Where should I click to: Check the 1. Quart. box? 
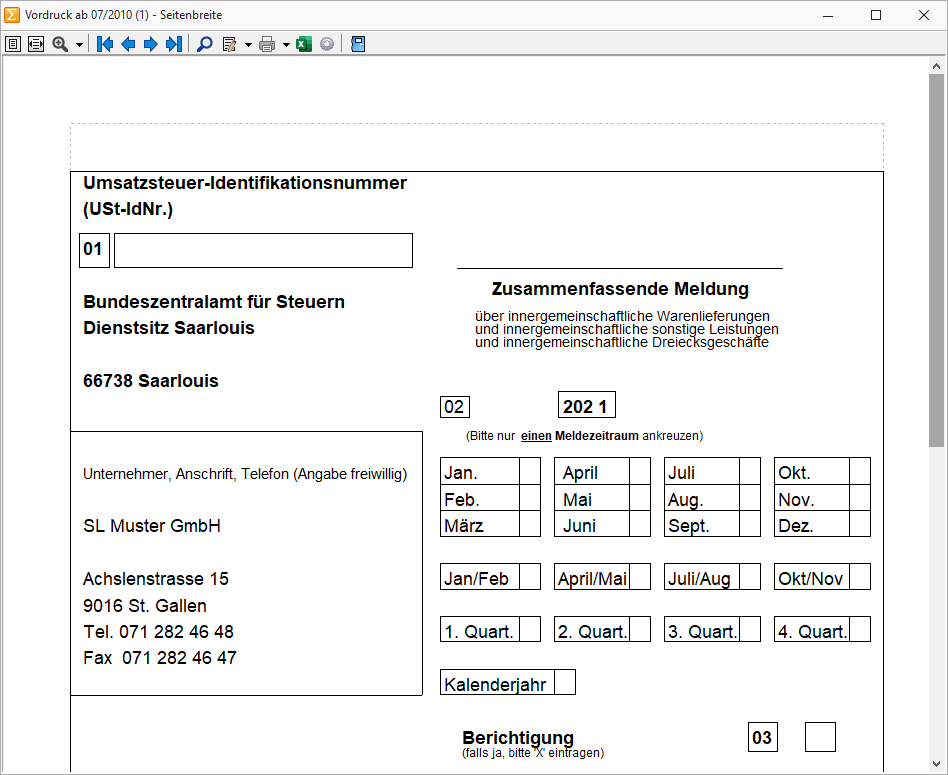(530, 629)
